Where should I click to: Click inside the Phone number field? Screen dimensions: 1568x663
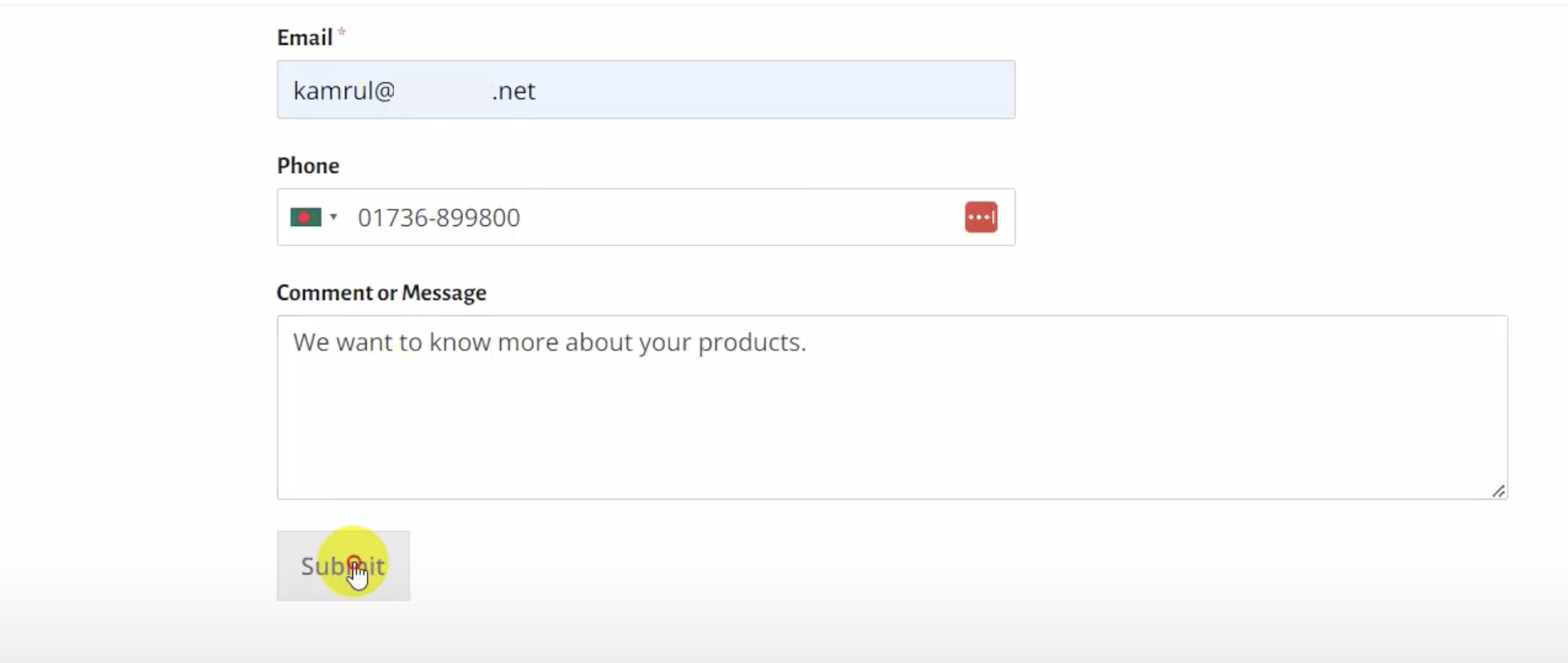pyautogui.click(x=724, y=217)
